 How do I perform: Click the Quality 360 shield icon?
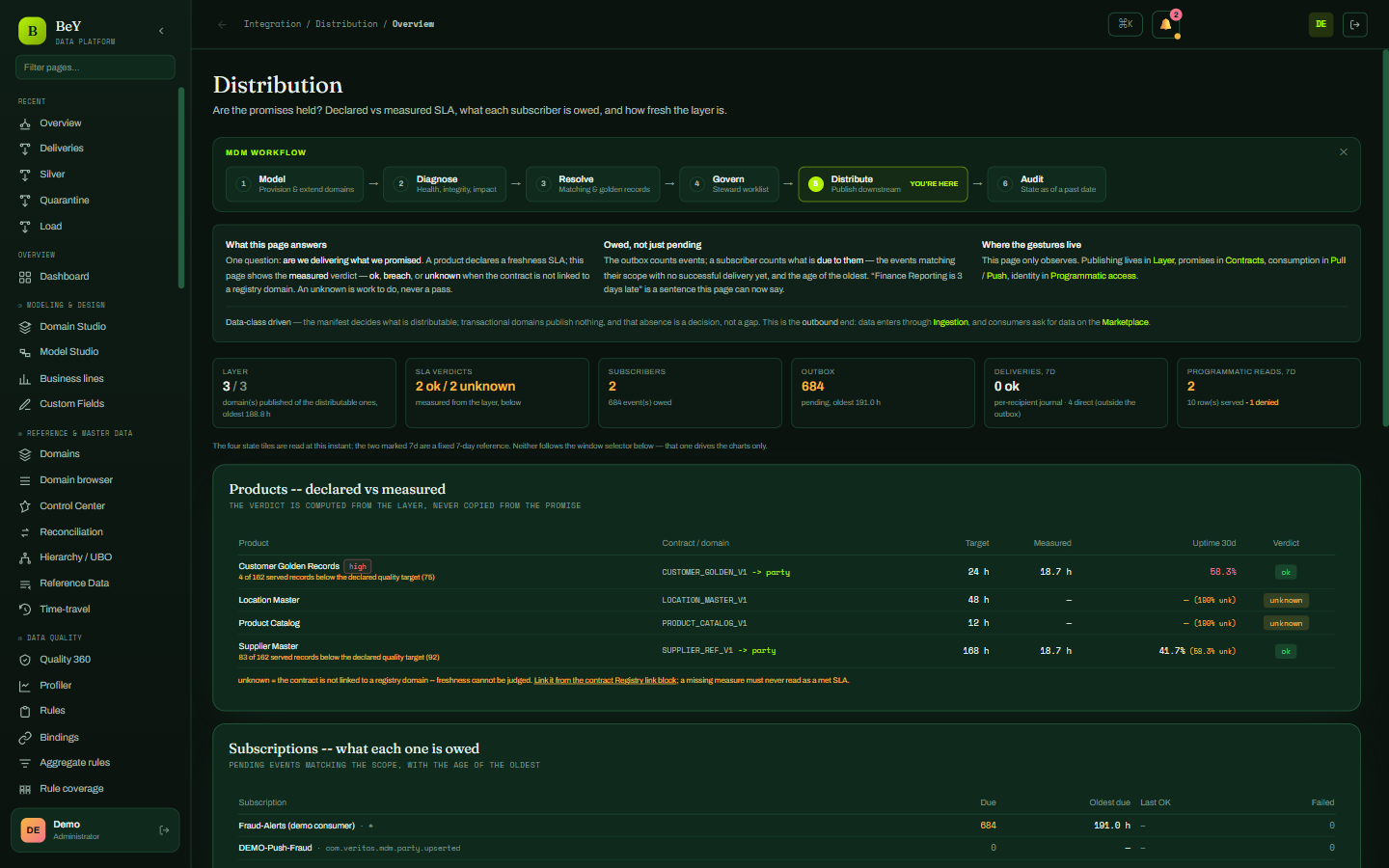(x=25, y=660)
